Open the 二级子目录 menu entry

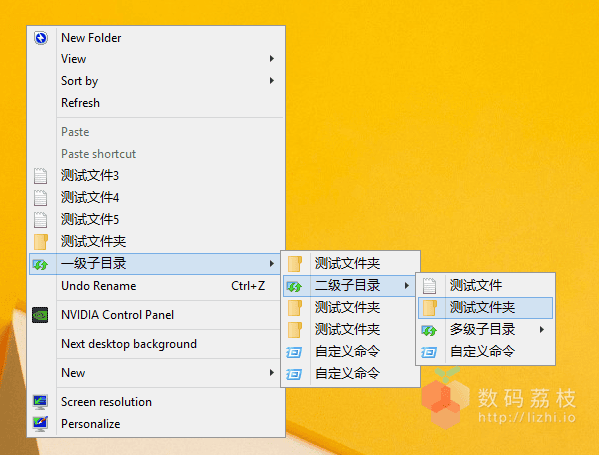349,285
